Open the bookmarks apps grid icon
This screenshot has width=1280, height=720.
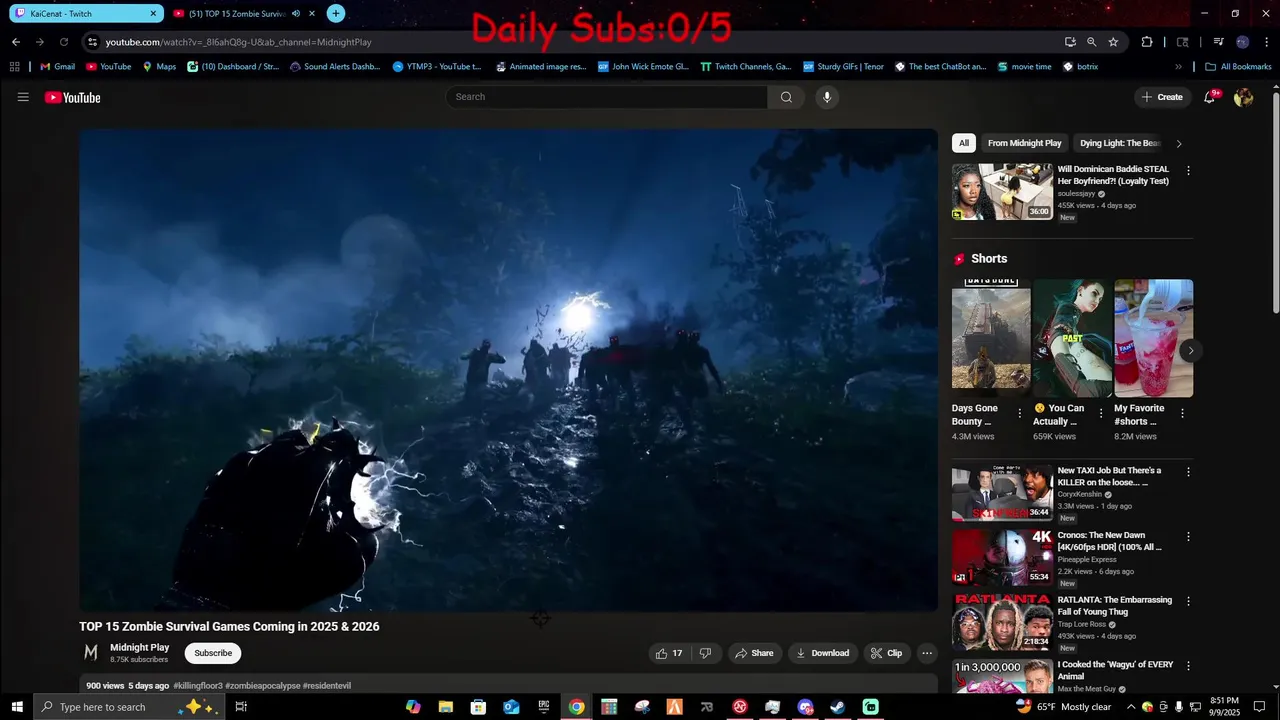point(14,67)
